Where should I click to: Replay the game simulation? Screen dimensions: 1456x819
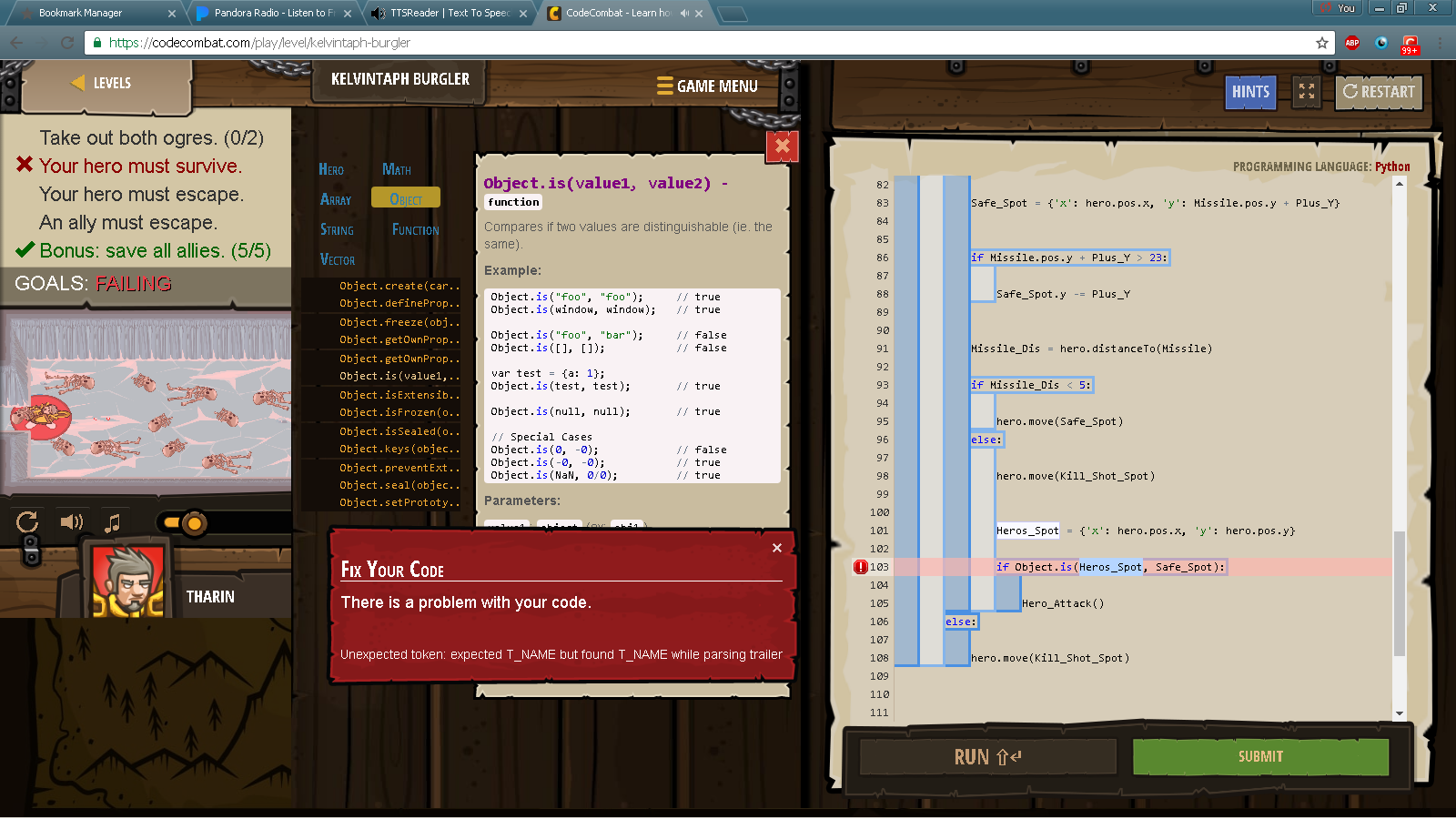click(27, 522)
